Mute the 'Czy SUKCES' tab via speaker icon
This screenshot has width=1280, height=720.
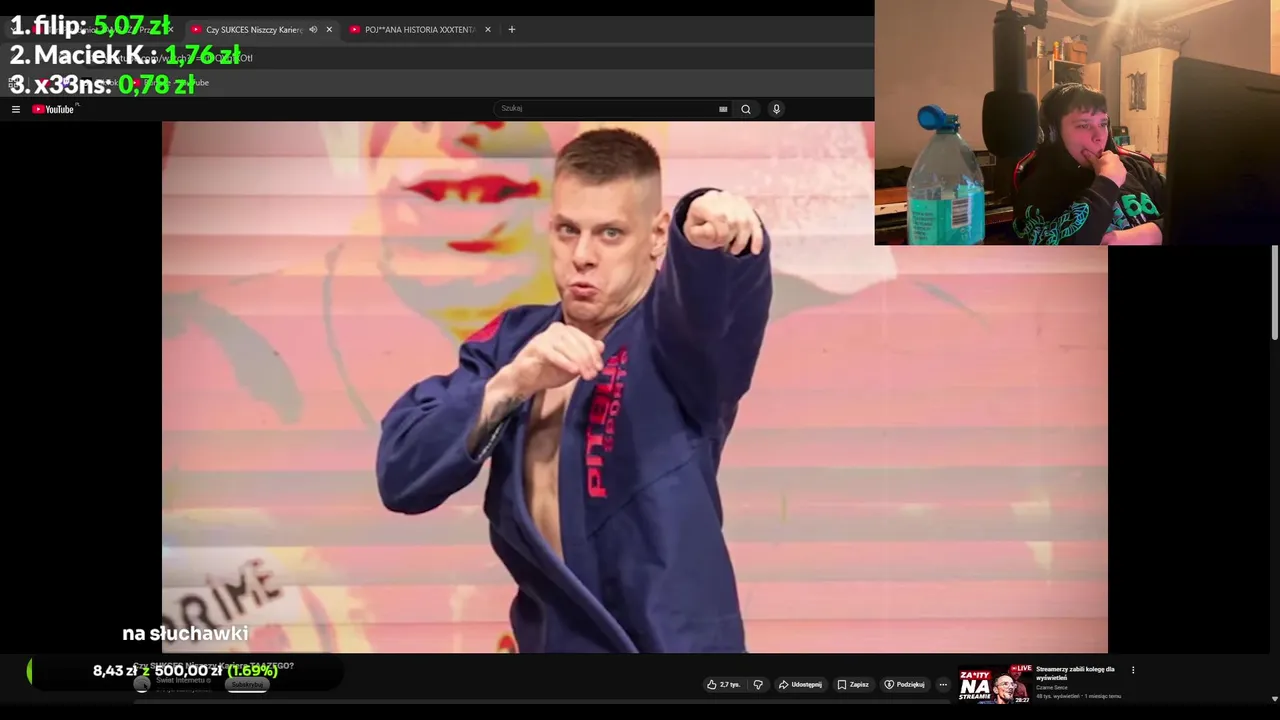point(313,30)
